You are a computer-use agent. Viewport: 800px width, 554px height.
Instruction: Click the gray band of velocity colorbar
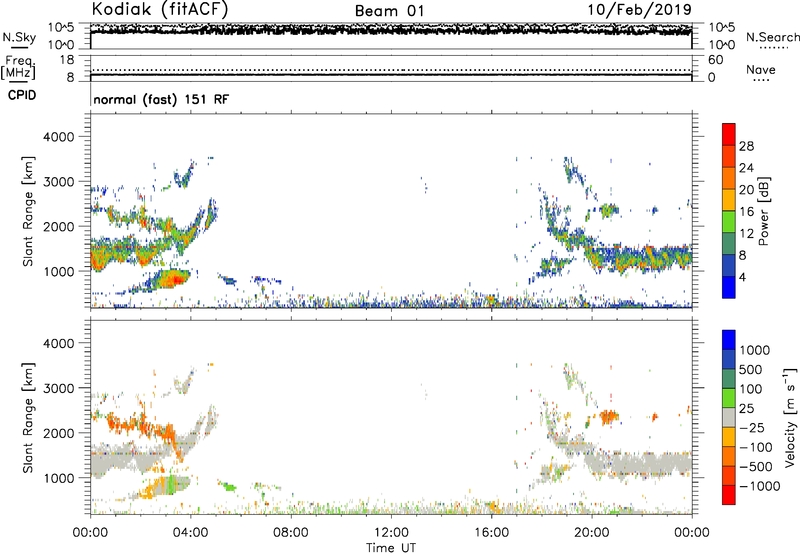729,417
